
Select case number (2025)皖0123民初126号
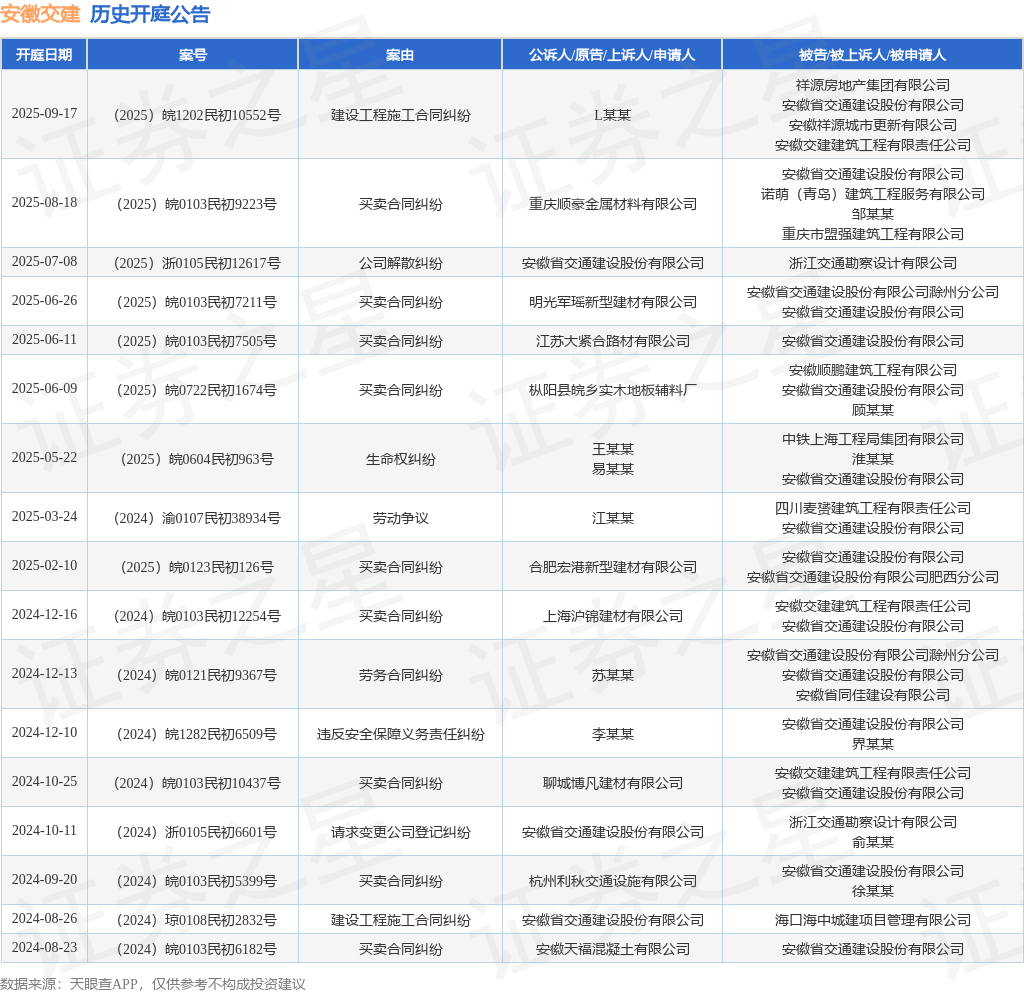tap(197, 567)
